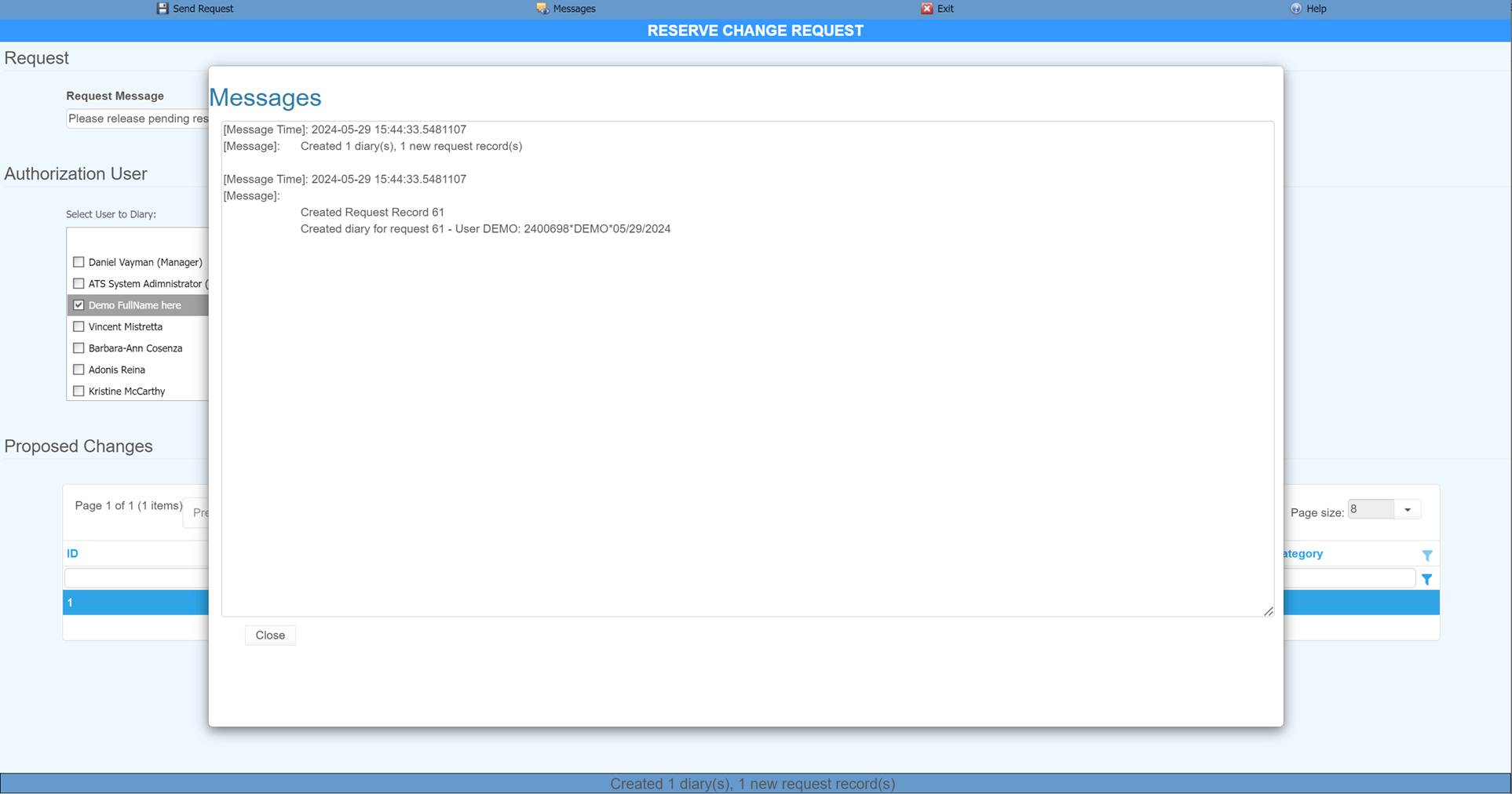
Task: Sort the grid by the ID column
Action: point(72,553)
